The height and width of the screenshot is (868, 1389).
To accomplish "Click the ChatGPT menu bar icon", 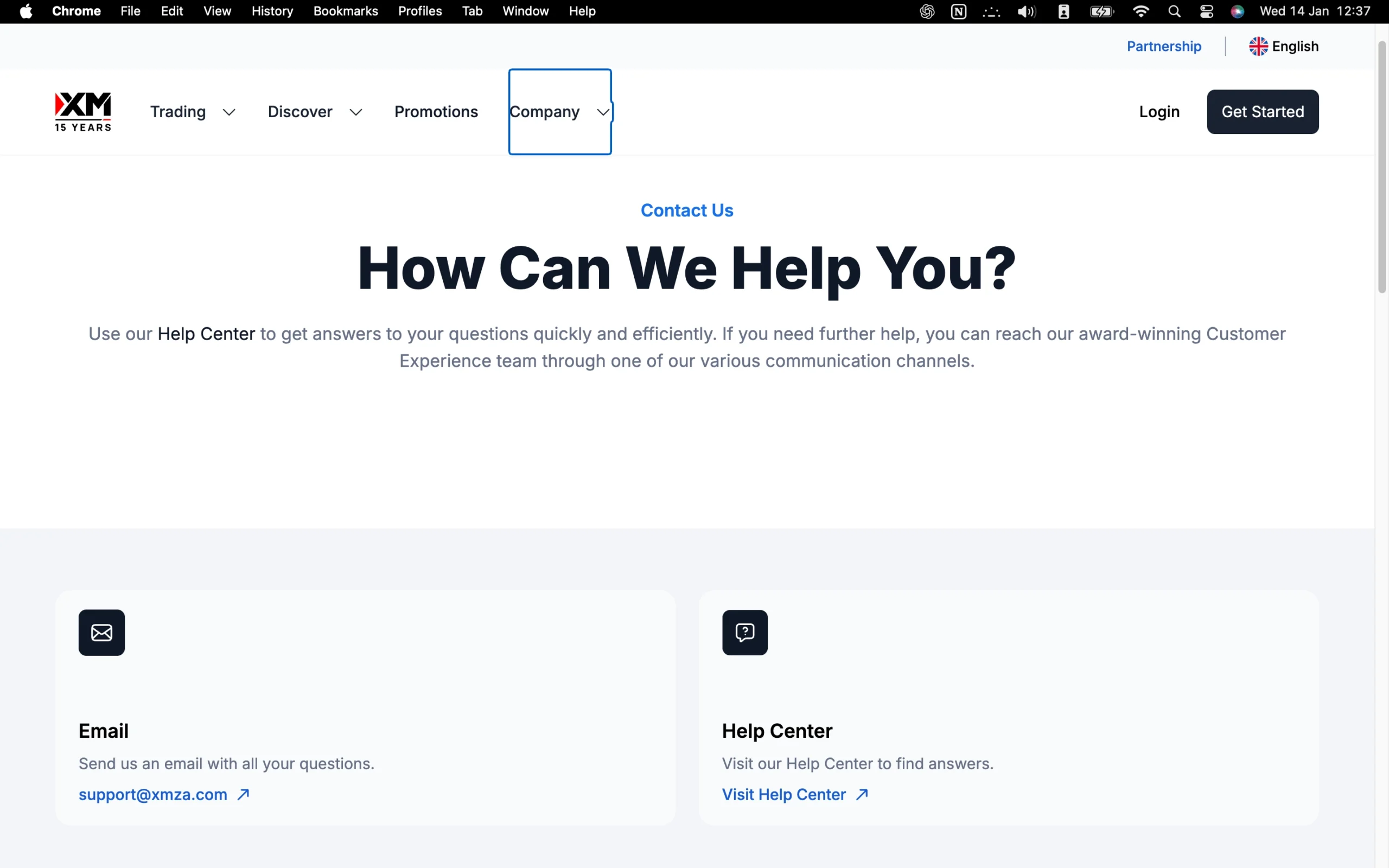I will click(926, 11).
